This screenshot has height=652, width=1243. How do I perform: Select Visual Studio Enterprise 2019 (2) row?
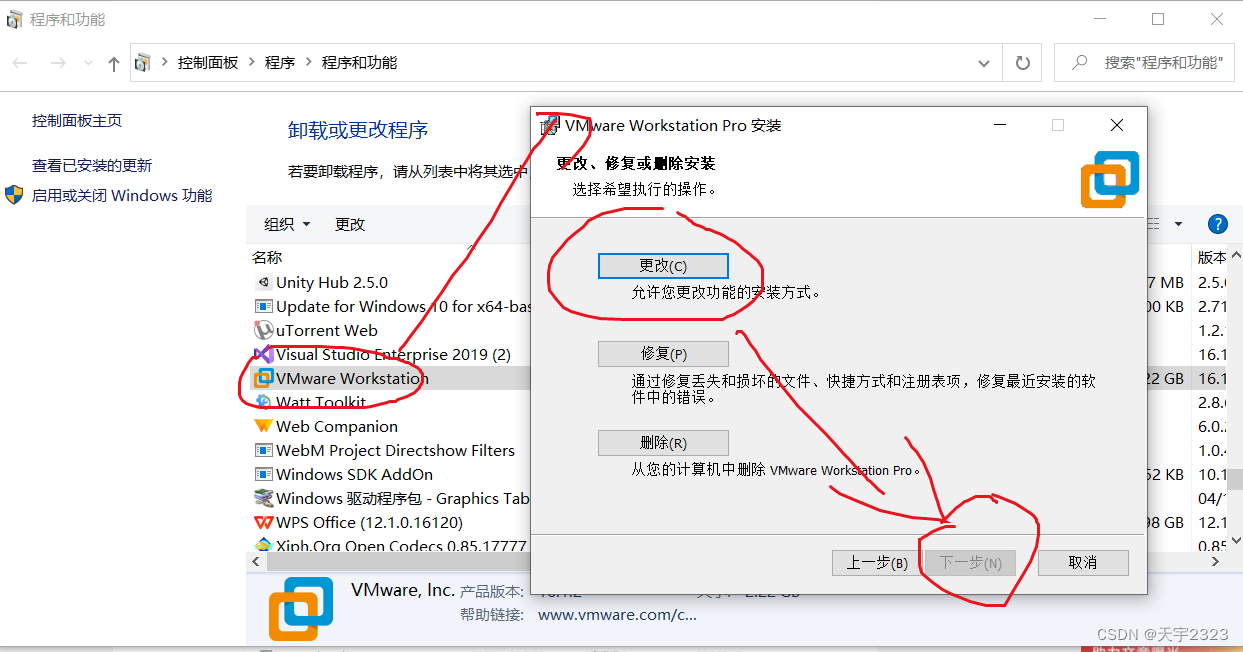pos(392,354)
